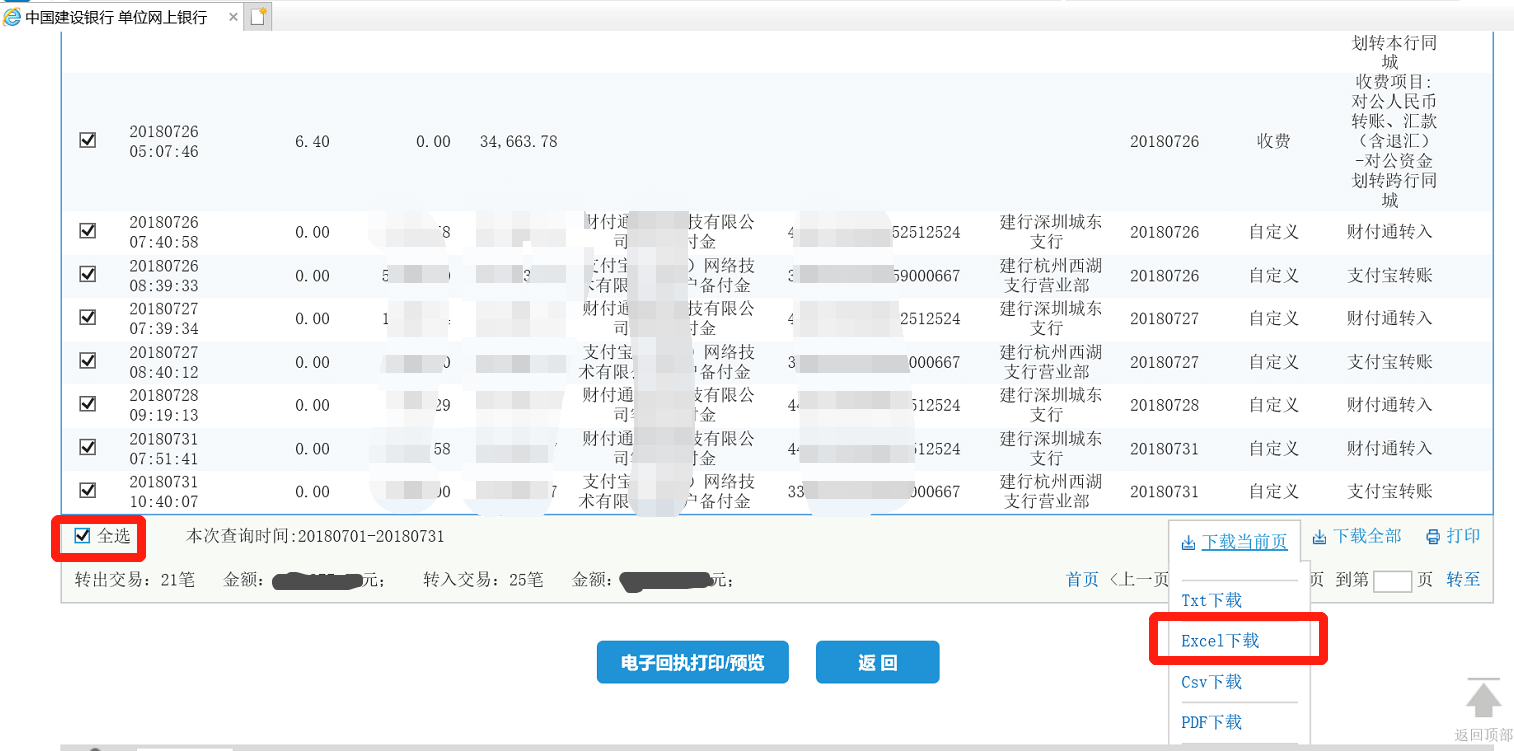This screenshot has height=751, width=1514.
Task: Click the printer icon next to 打印
Action: pos(1433,537)
